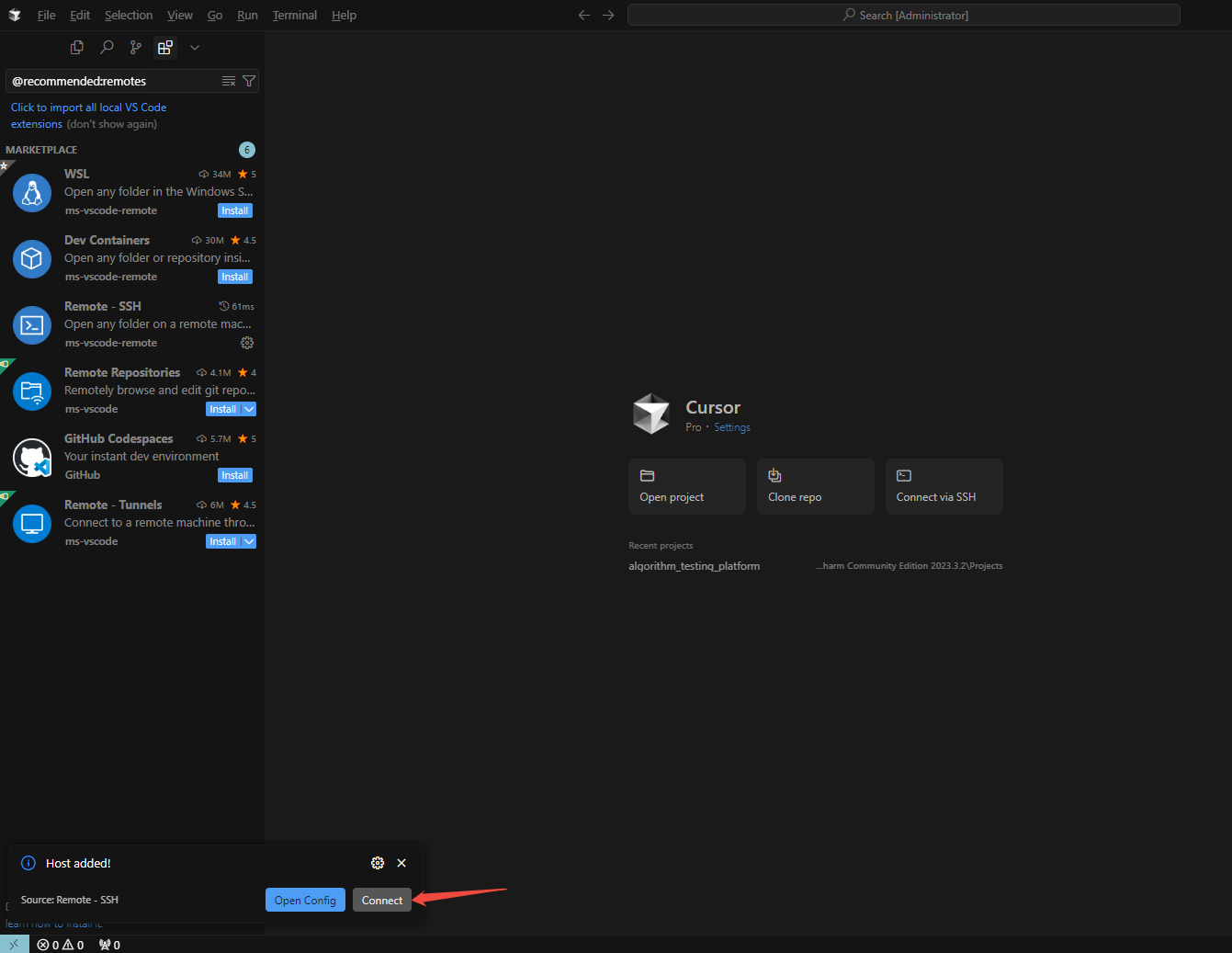Clear extensions search results icon
Screen dimensions: 1232x953
[229, 81]
